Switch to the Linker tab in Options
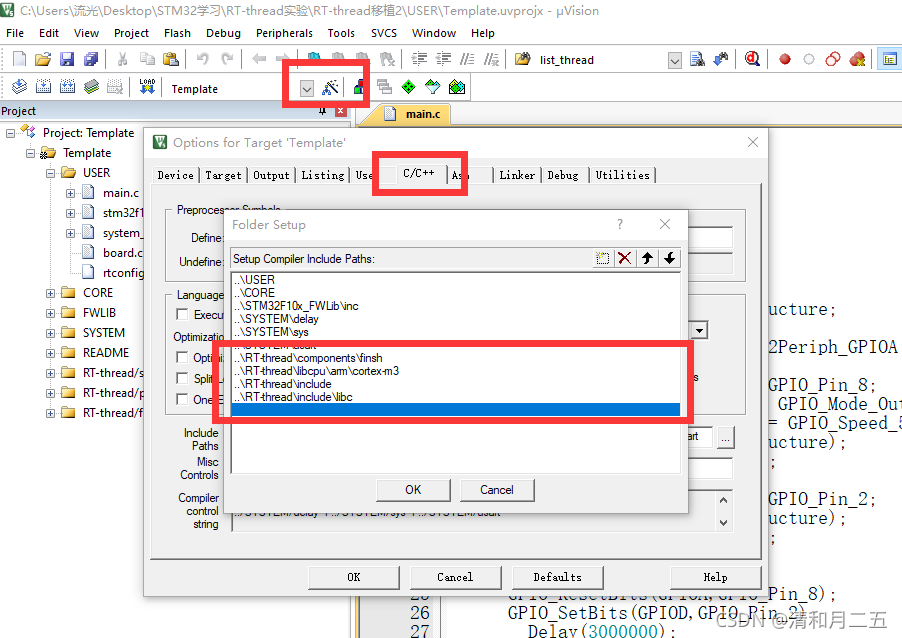The image size is (902, 638). pyautogui.click(x=517, y=175)
